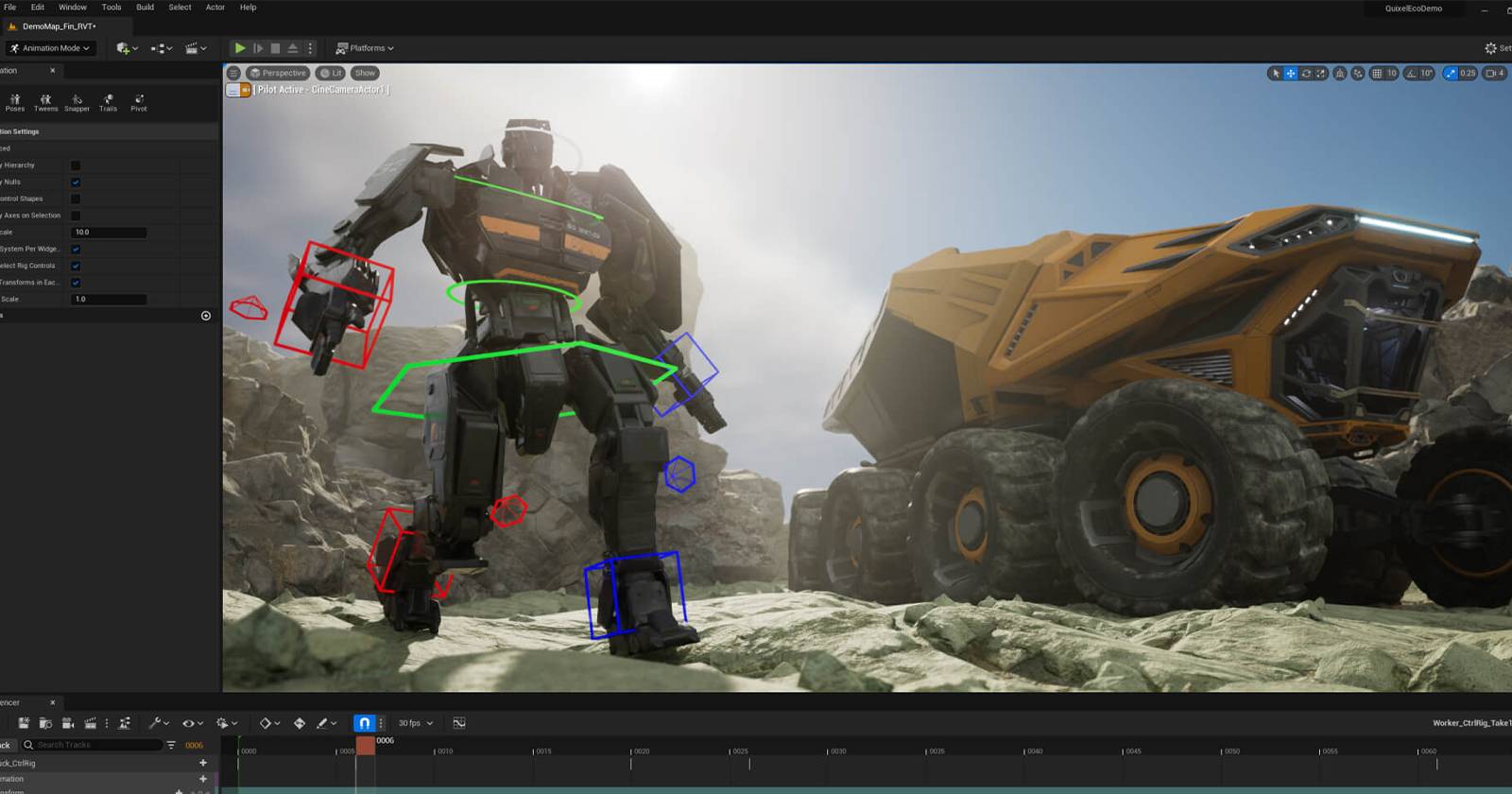
Task: Open the Actor menu
Action: tap(215, 8)
